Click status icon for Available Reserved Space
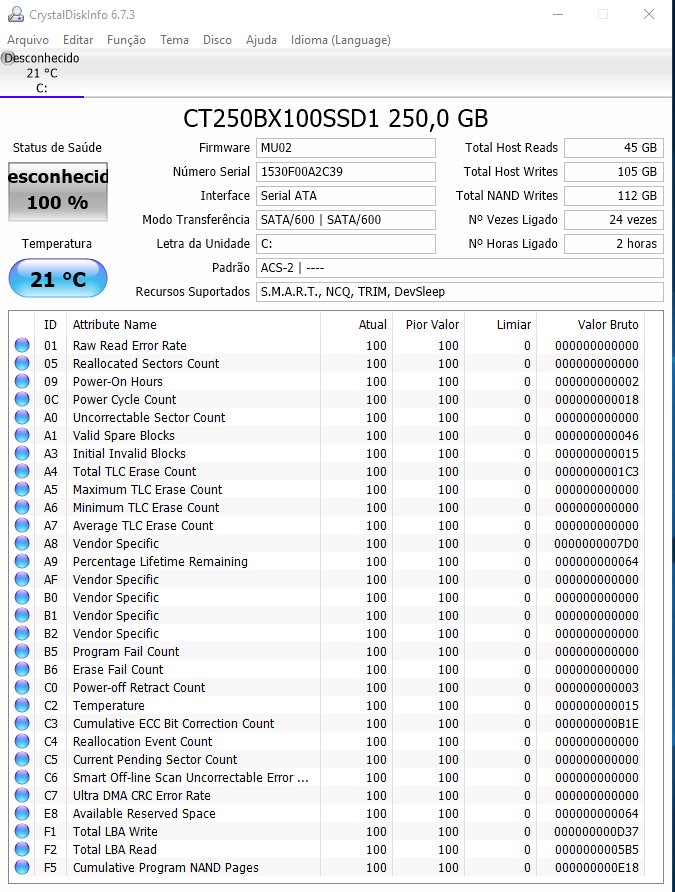 coord(22,813)
